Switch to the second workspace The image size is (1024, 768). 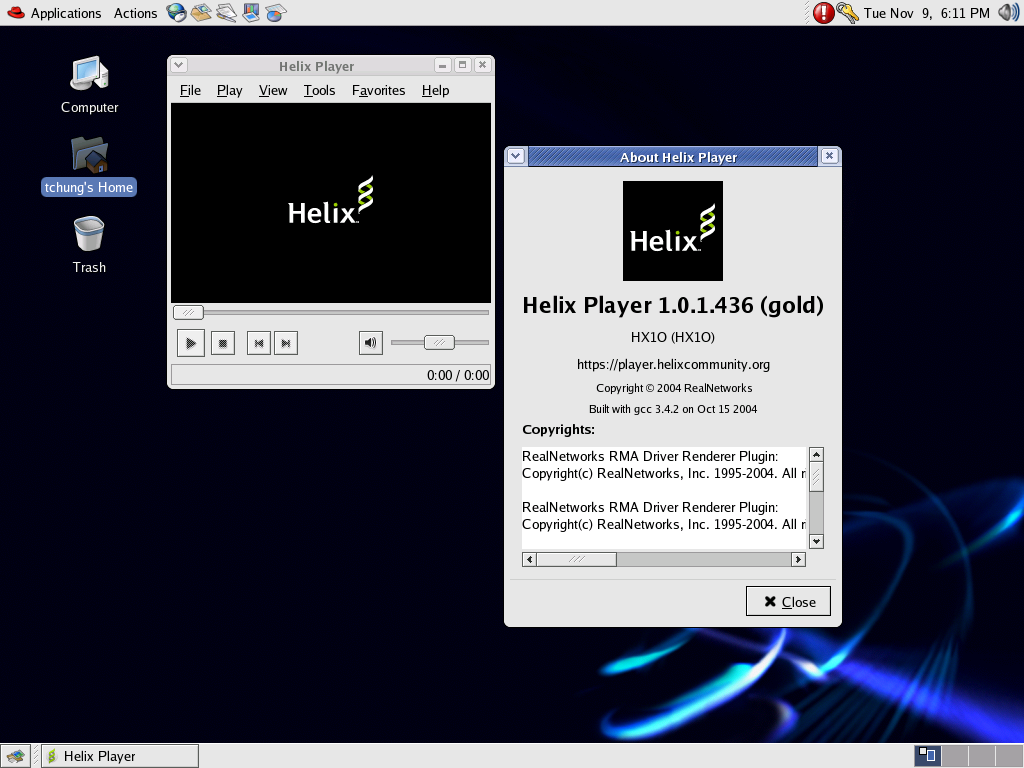pos(955,756)
